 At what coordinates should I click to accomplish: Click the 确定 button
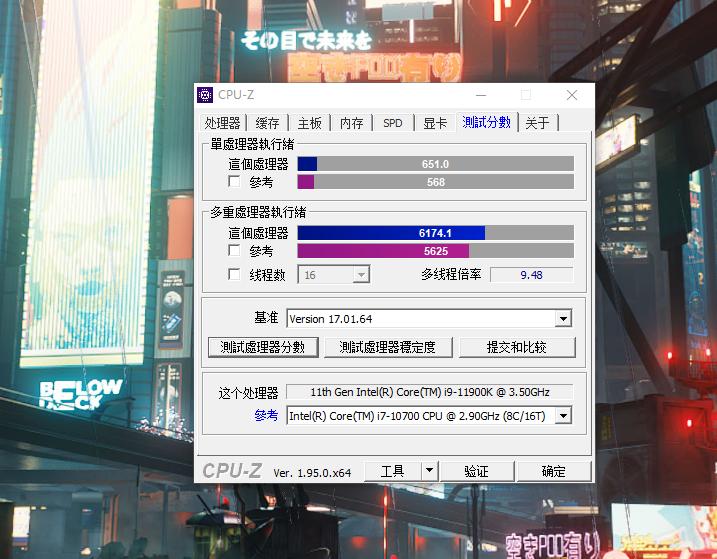pyautogui.click(x=554, y=471)
